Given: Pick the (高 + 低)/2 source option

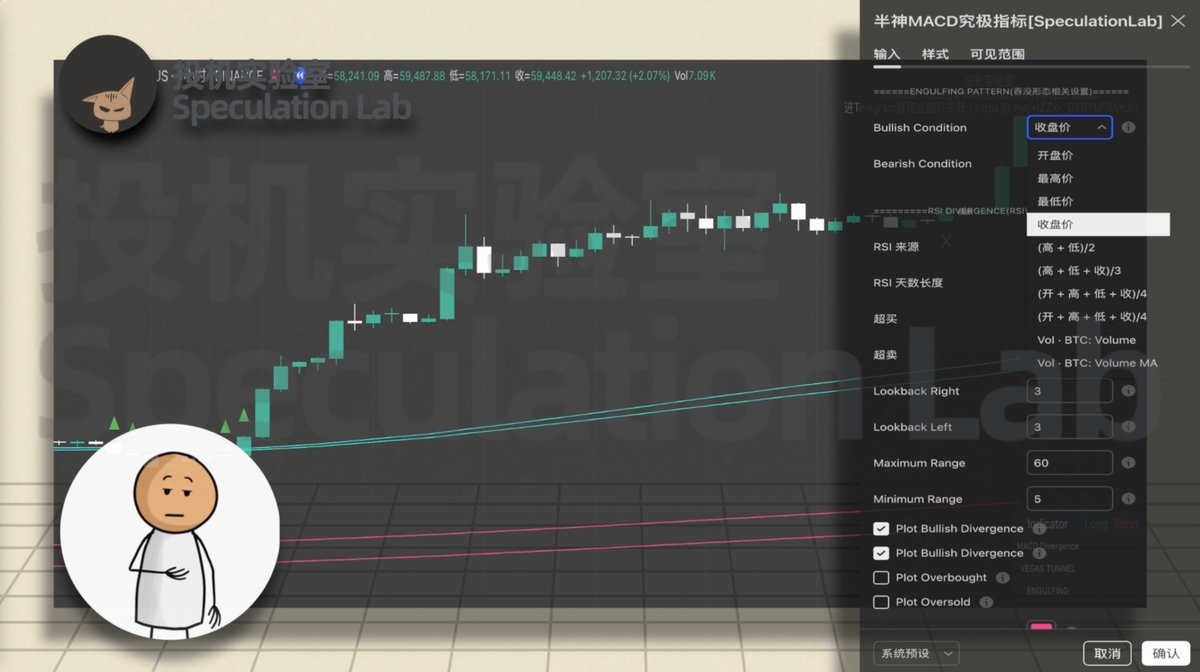Looking at the screenshot, I should pos(1098,248).
